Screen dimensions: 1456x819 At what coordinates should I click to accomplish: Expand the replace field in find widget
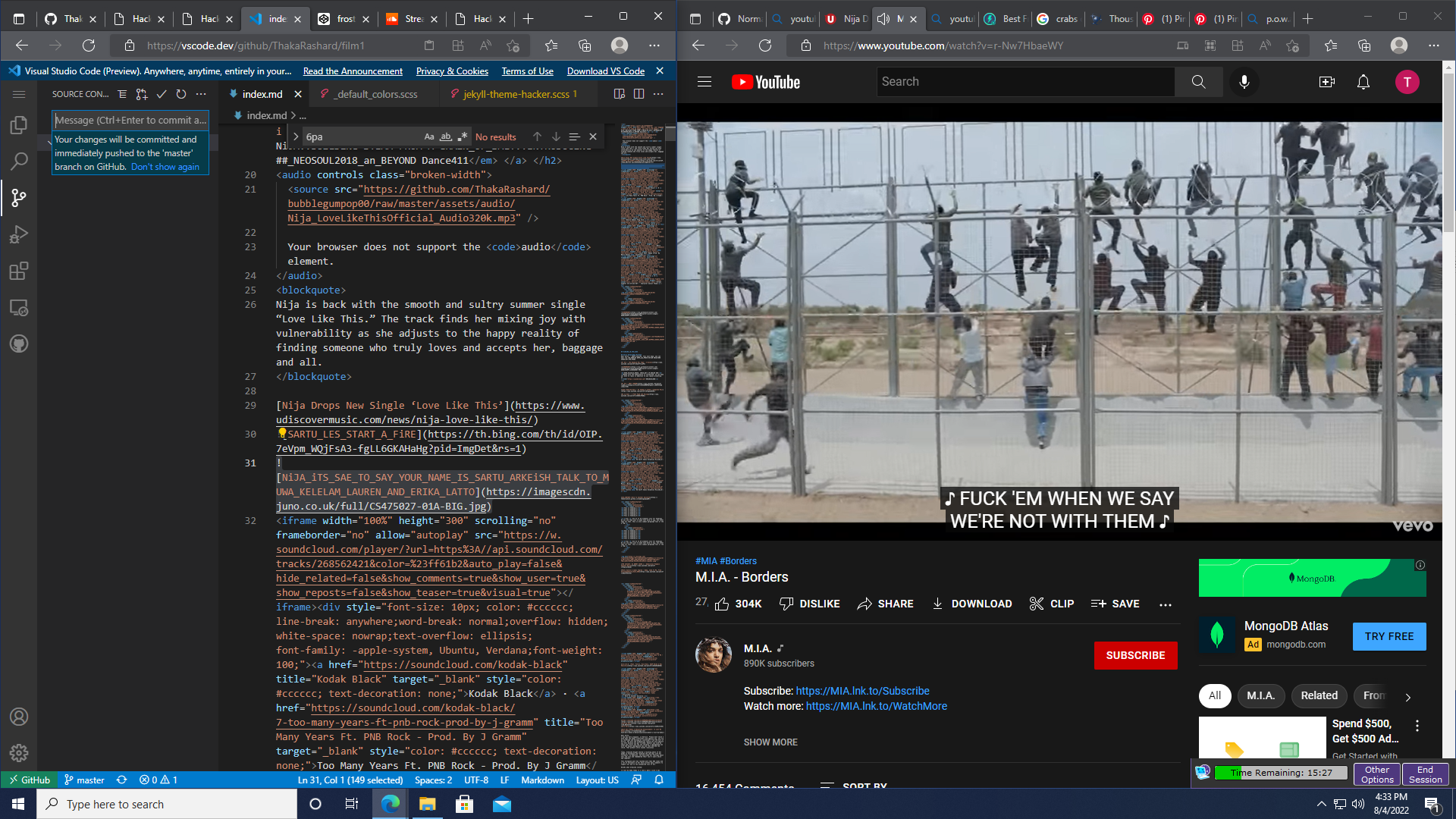[x=295, y=136]
